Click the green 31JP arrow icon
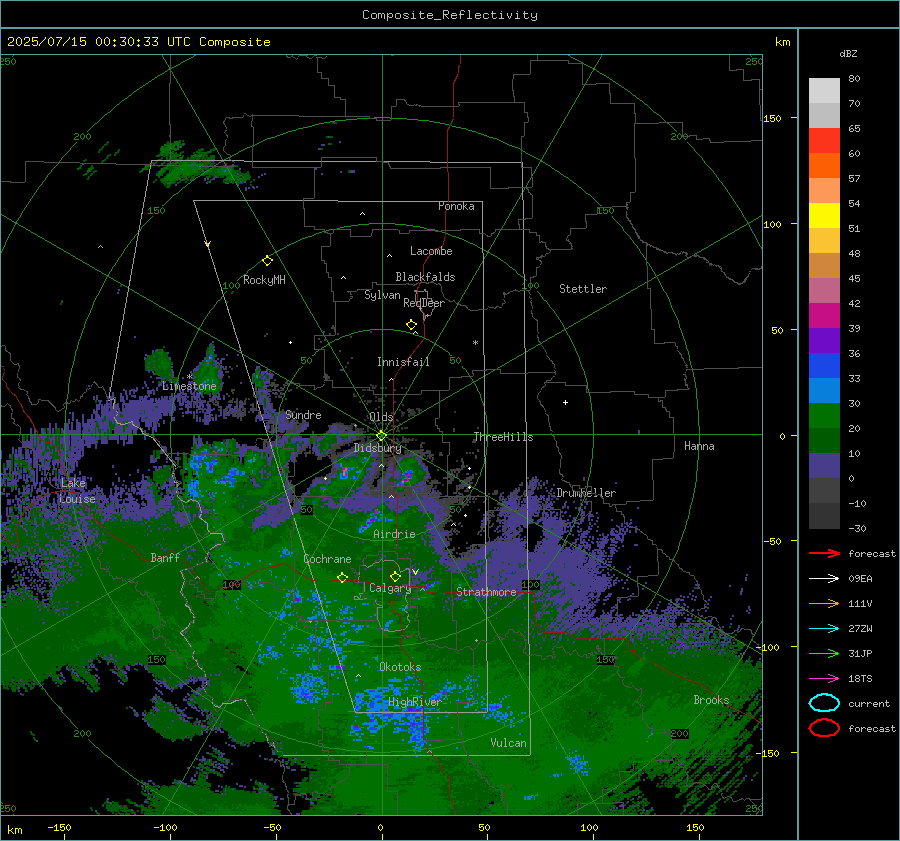Viewport: 900px width, 841px height. pyautogui.click(x=824, y=653)
